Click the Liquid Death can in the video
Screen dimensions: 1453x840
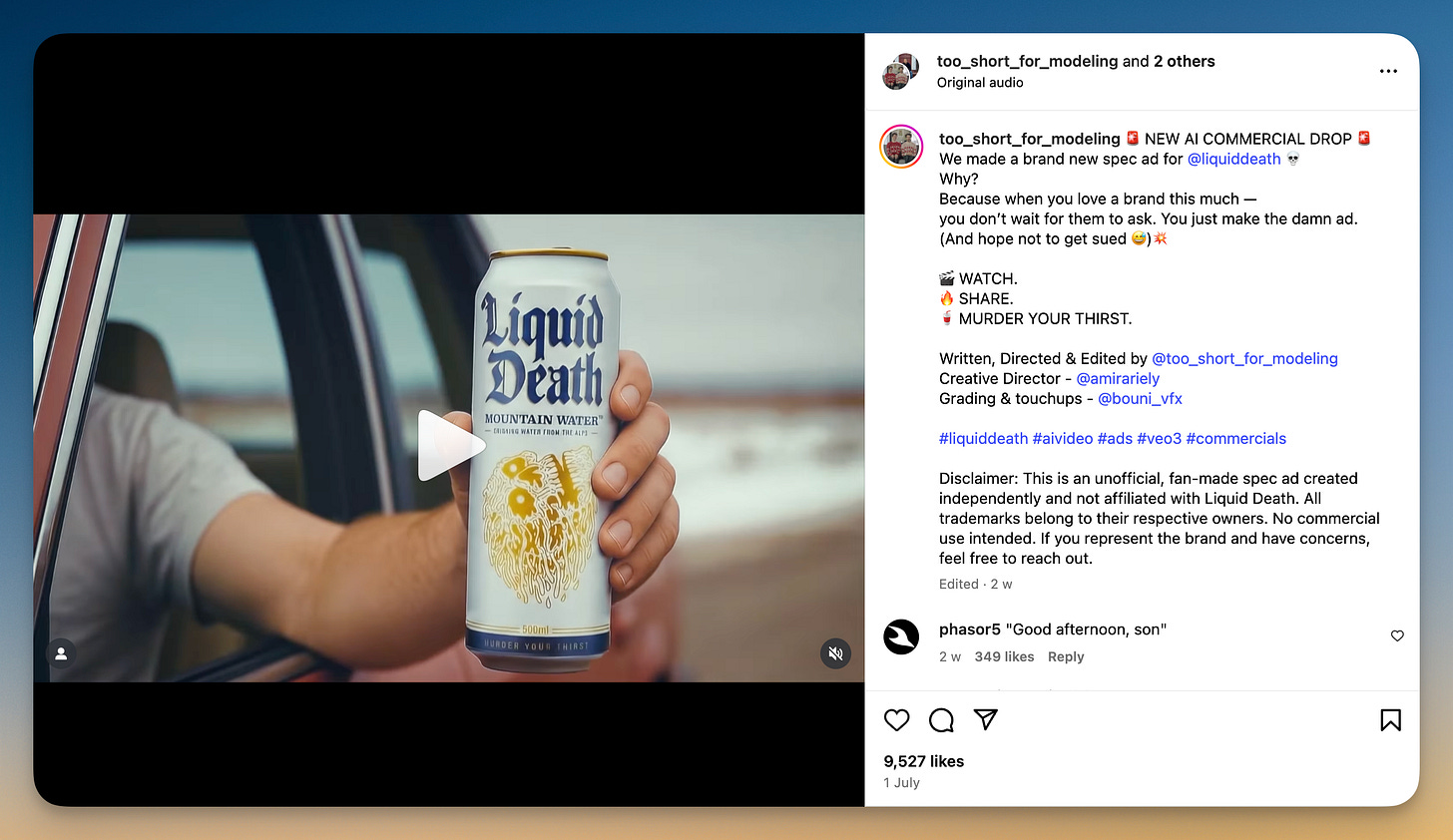click(x=542, y=459)
